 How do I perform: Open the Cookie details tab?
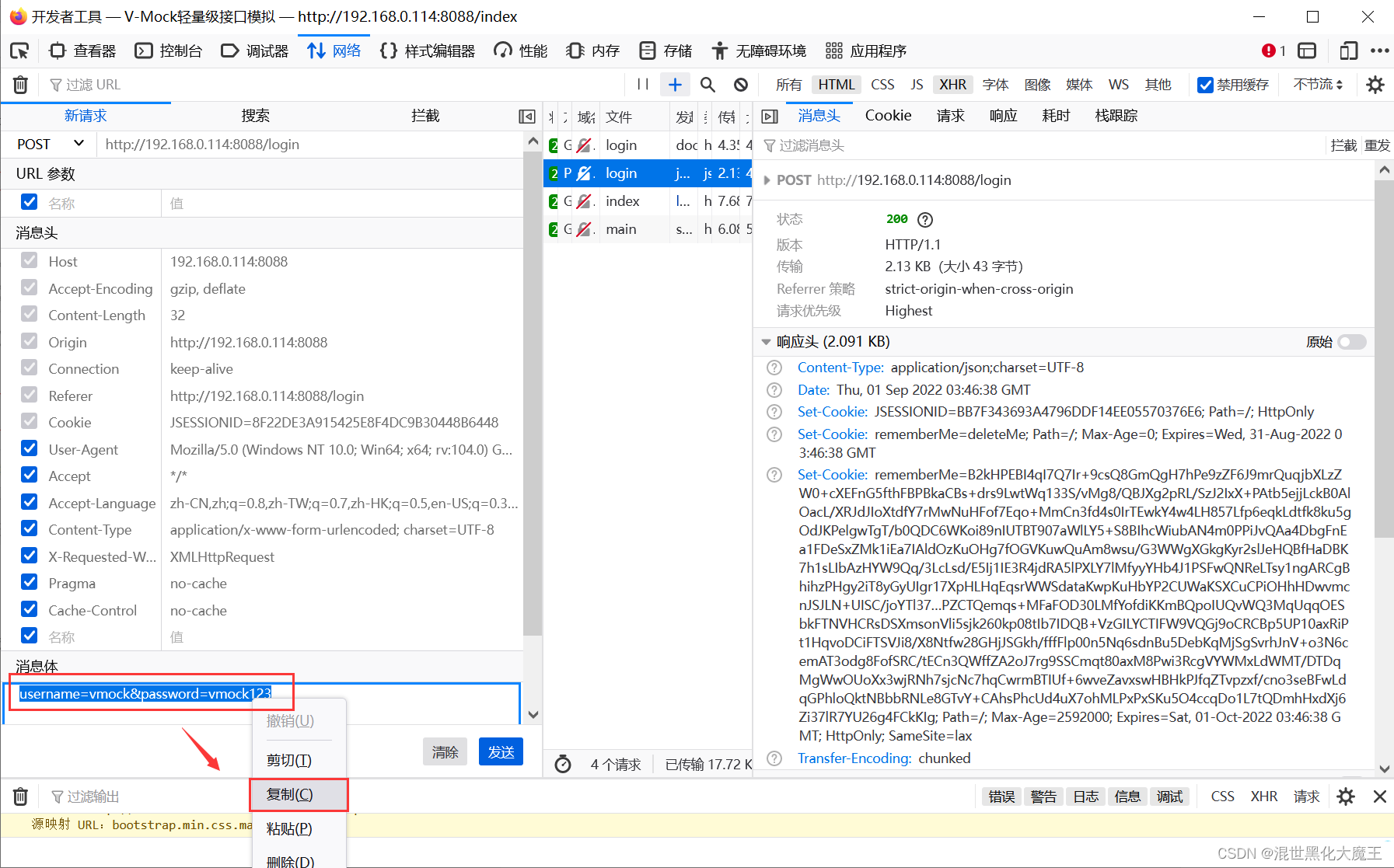pyautogui.click(x=888, y=116)
